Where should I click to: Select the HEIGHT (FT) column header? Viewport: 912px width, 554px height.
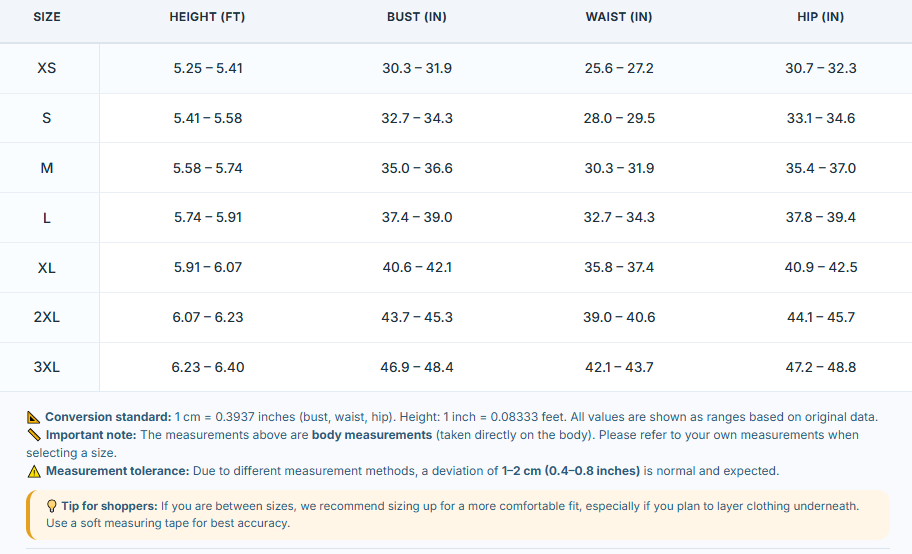pos(207,17)
